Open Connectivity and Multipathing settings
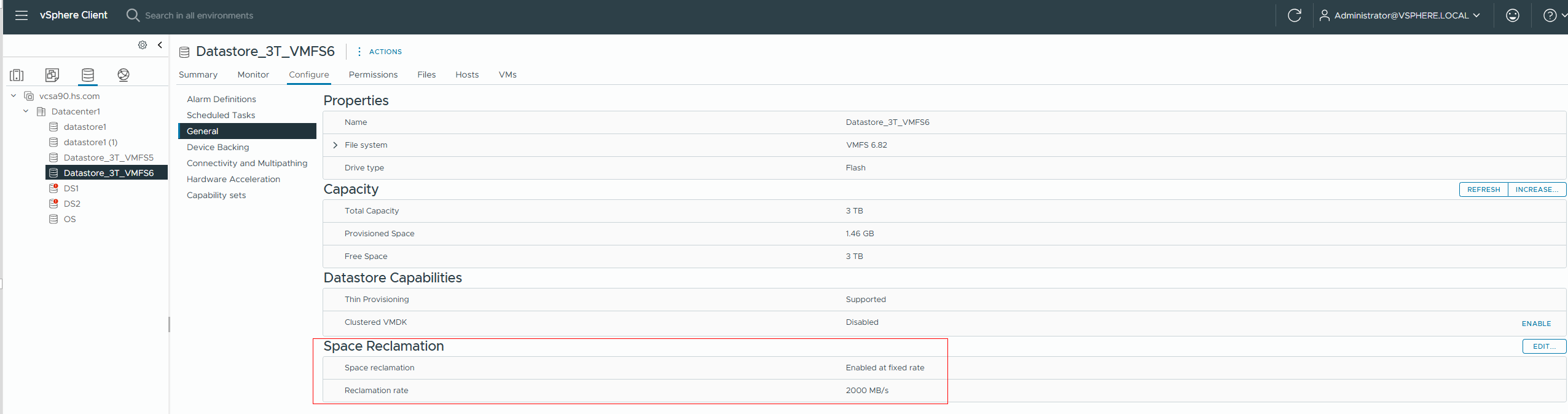 247,163
